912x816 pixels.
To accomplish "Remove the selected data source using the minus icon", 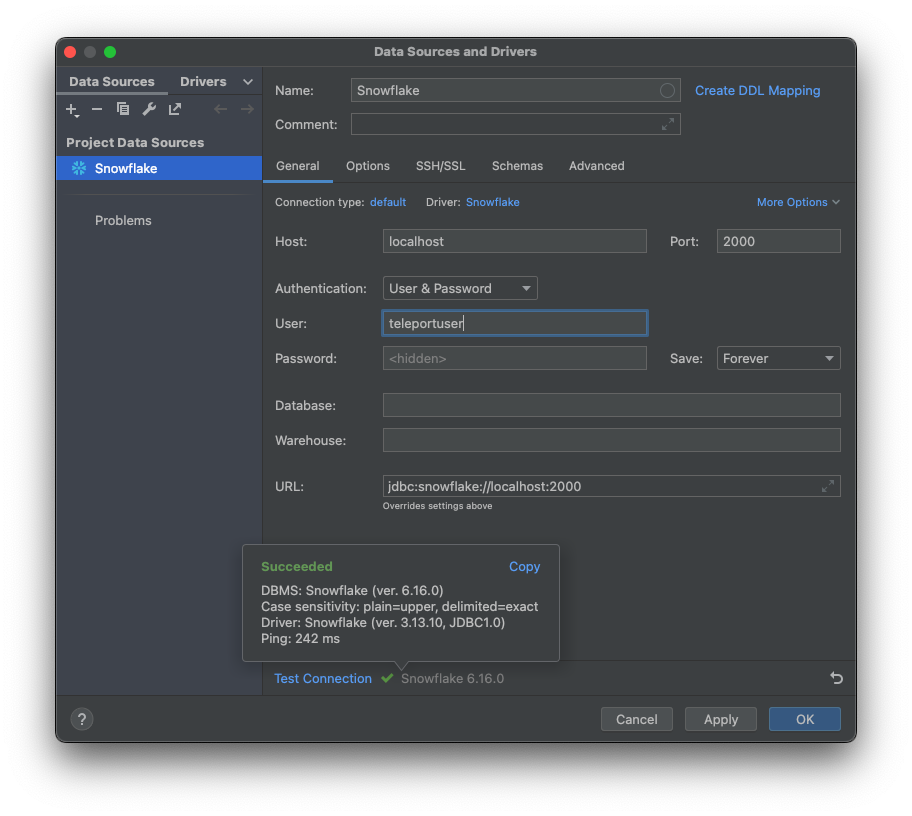I will click(96, 109).
